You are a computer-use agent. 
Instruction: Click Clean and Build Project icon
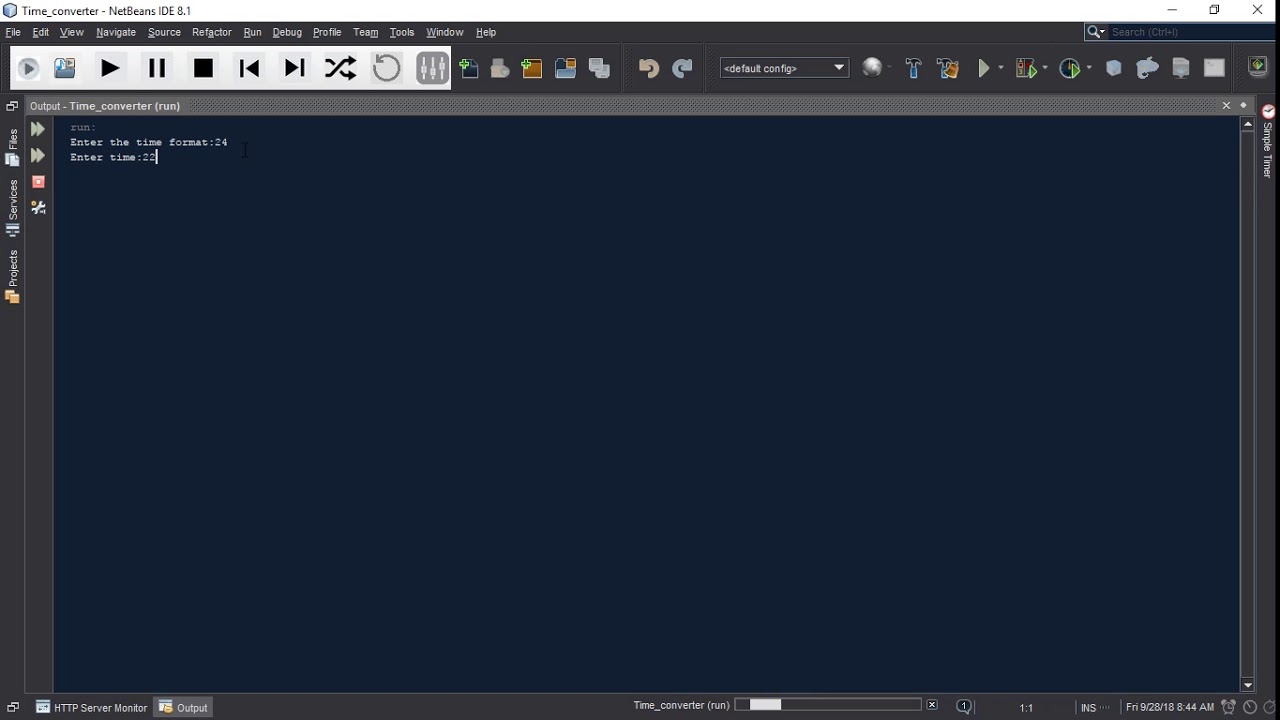[x=947, y=68]
